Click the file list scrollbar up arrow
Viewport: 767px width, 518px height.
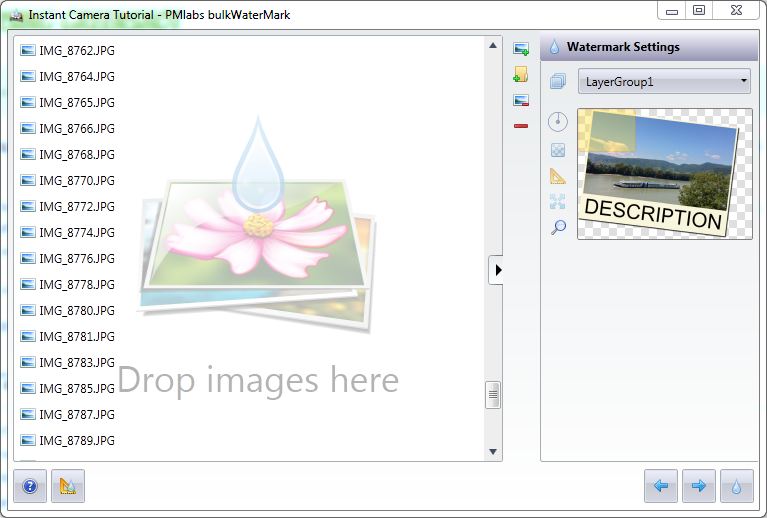coord(493,45)
